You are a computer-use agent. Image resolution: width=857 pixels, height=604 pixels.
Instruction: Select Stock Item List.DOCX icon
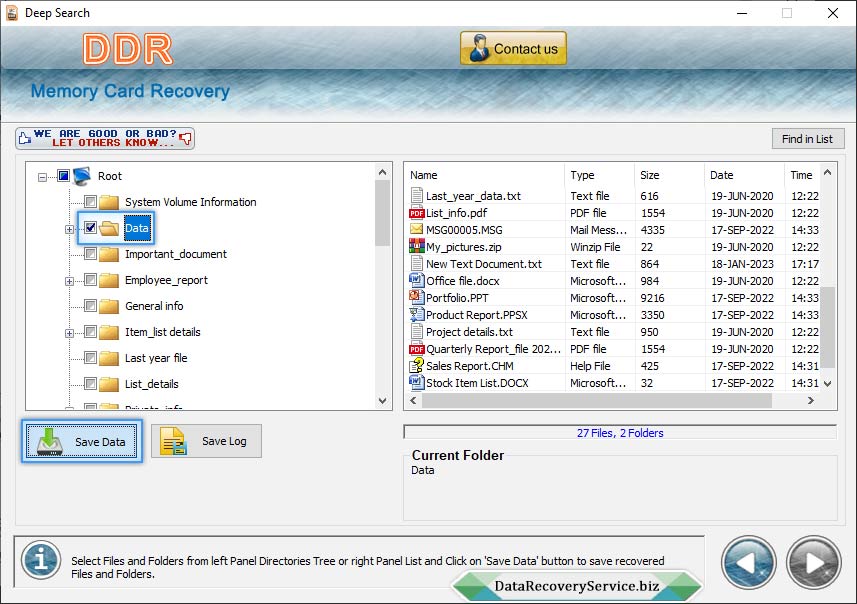pos(416,382)
